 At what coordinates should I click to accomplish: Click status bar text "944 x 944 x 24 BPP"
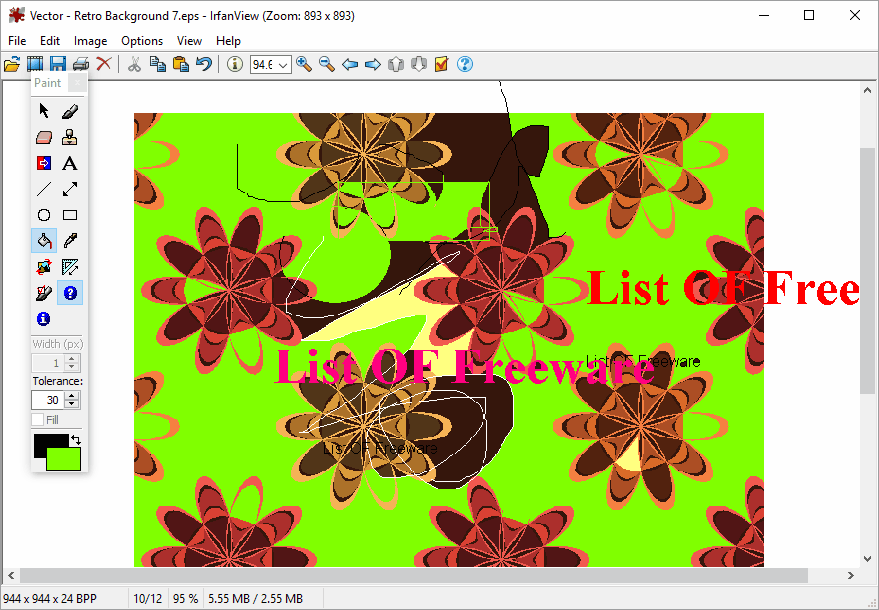50,599
